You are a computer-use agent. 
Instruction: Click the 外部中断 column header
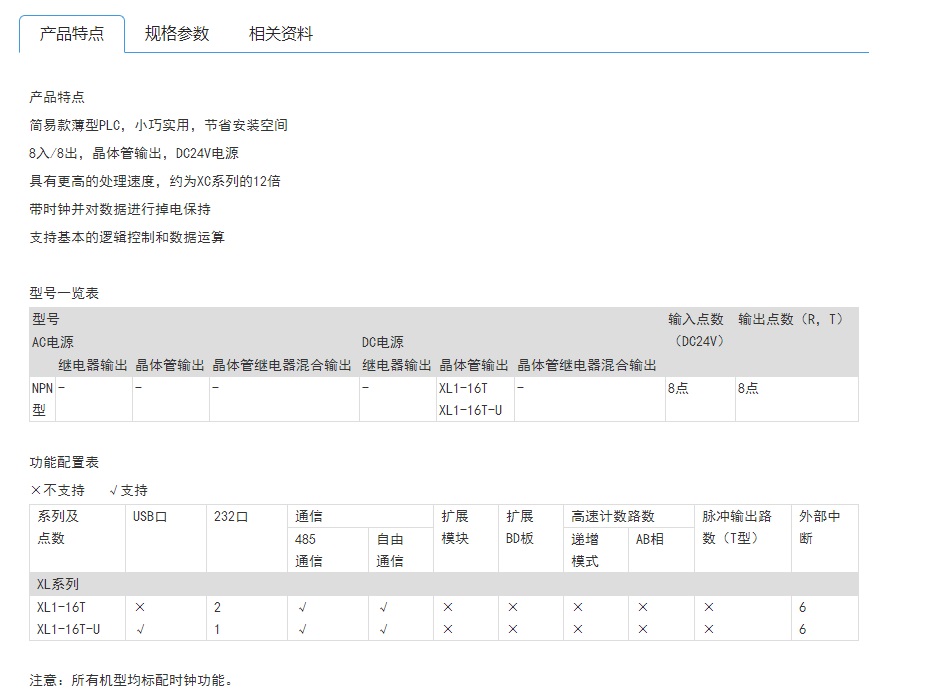pos(819,527)
